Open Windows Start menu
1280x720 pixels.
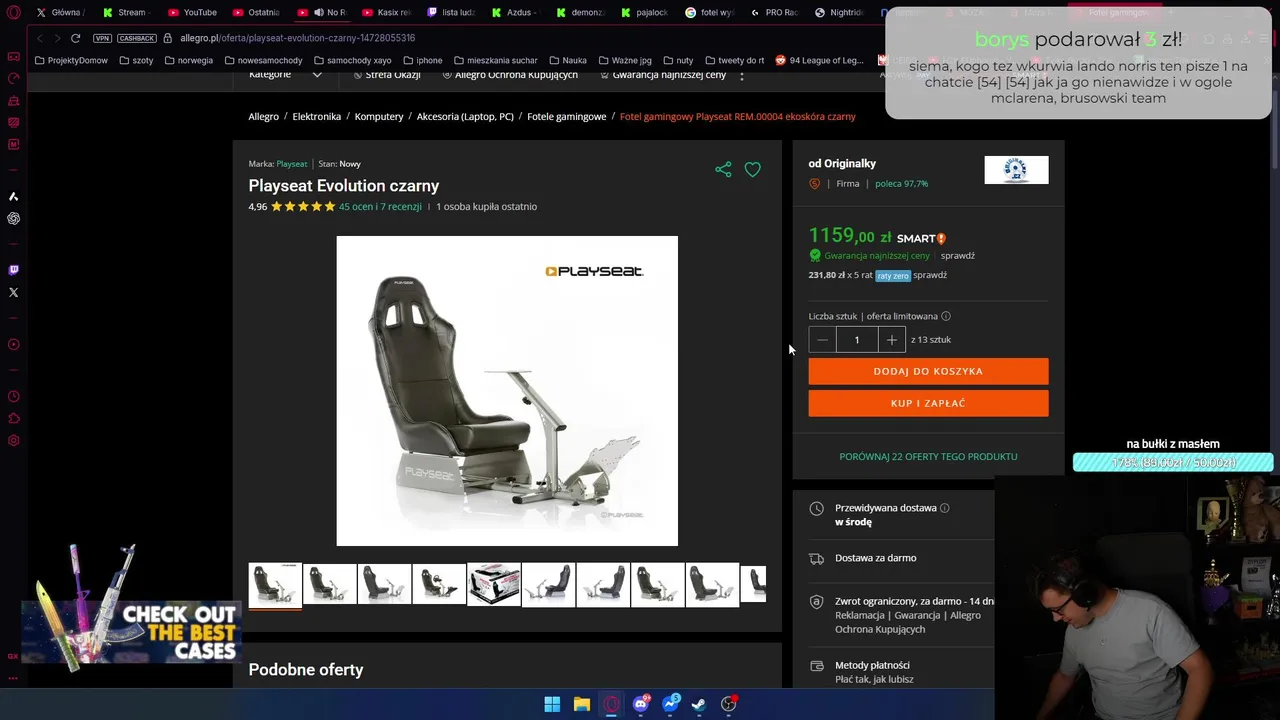552,704
